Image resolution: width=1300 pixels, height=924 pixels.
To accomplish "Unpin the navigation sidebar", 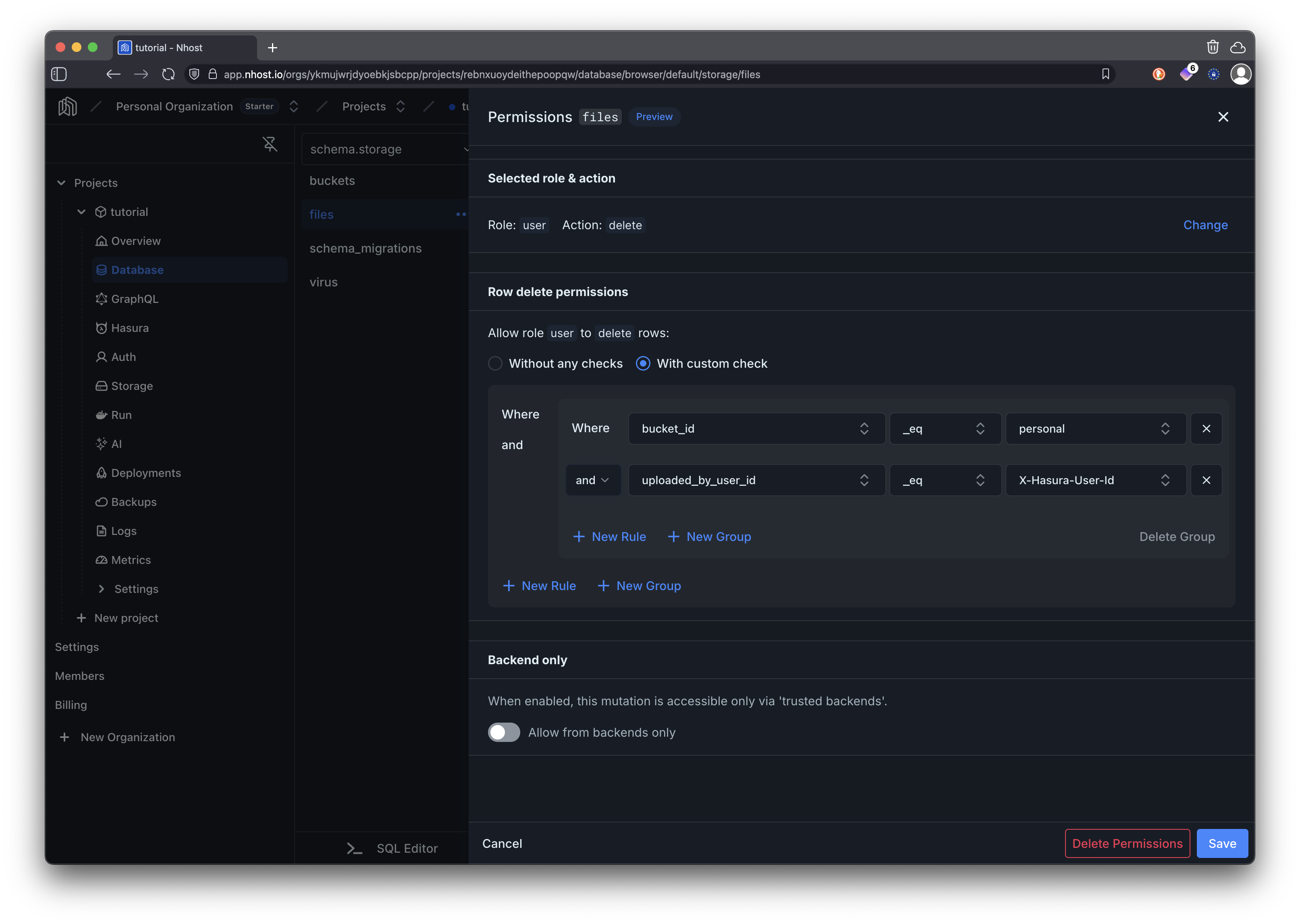I will [x=270, y=144].
